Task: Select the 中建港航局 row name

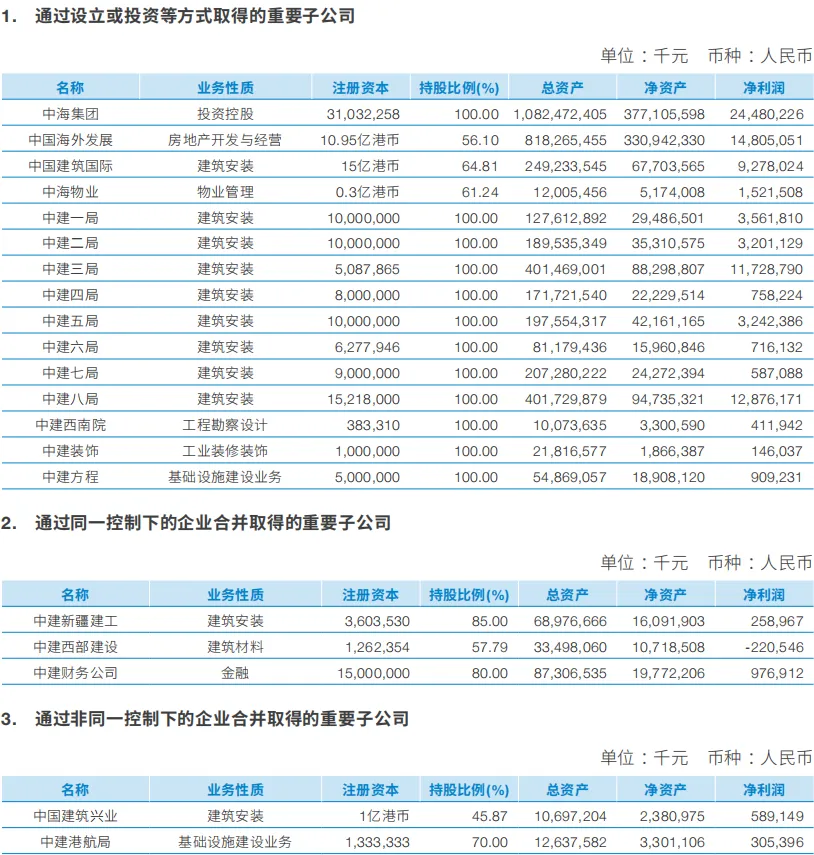Action: pyautogui.click(x=75, y=842)
